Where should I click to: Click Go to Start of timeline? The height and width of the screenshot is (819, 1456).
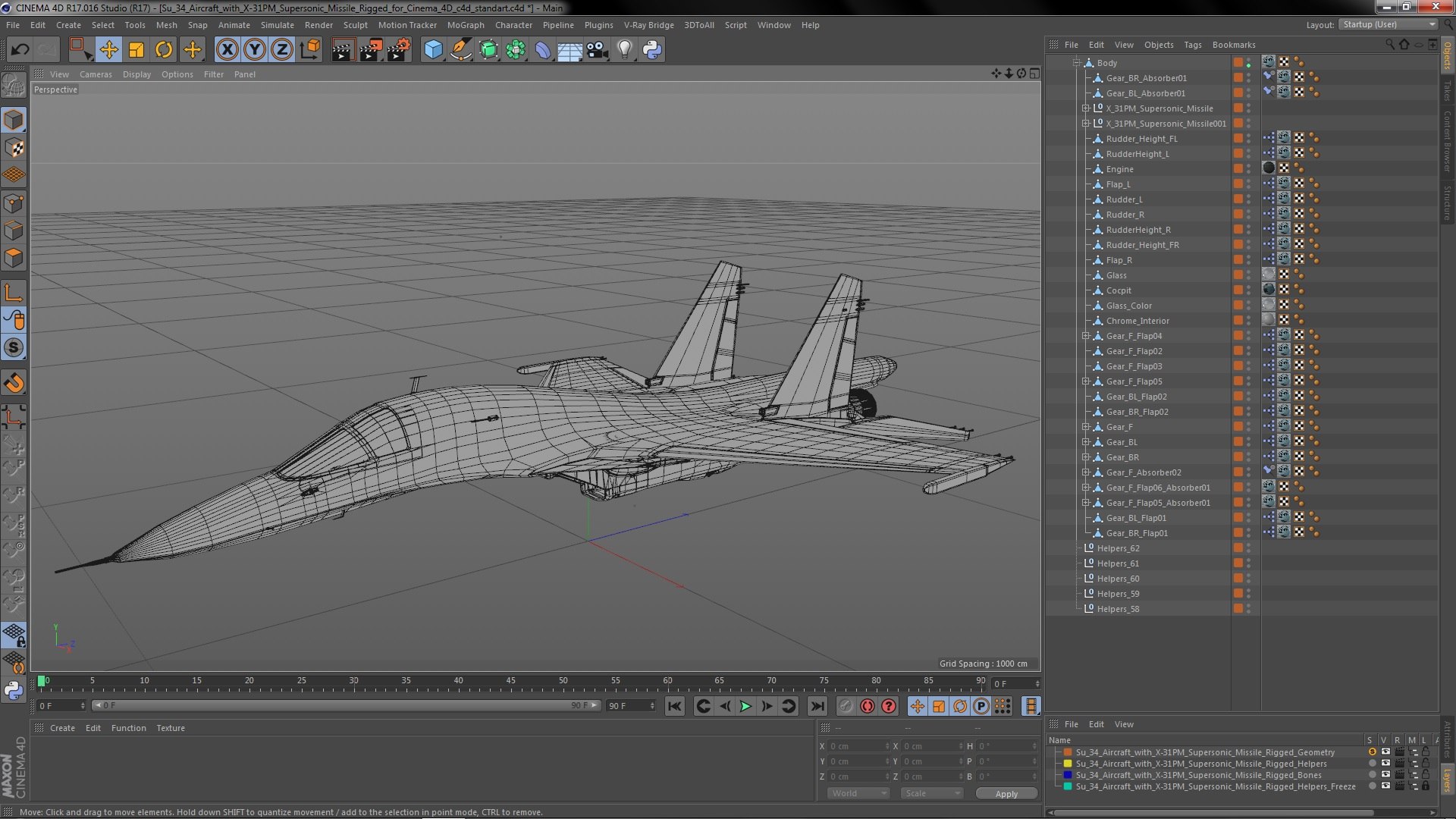tap(674, 706)
